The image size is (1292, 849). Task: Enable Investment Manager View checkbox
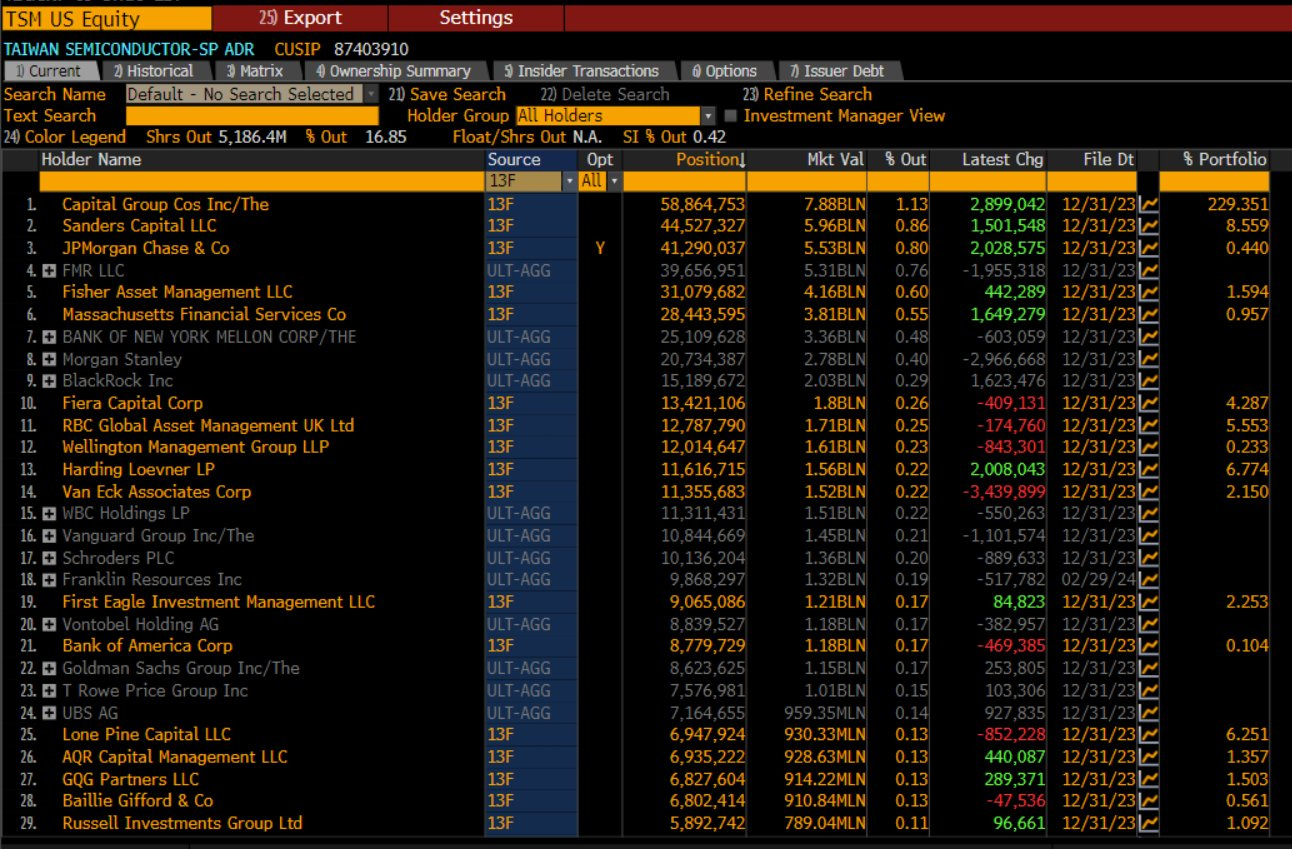[733, 115]
